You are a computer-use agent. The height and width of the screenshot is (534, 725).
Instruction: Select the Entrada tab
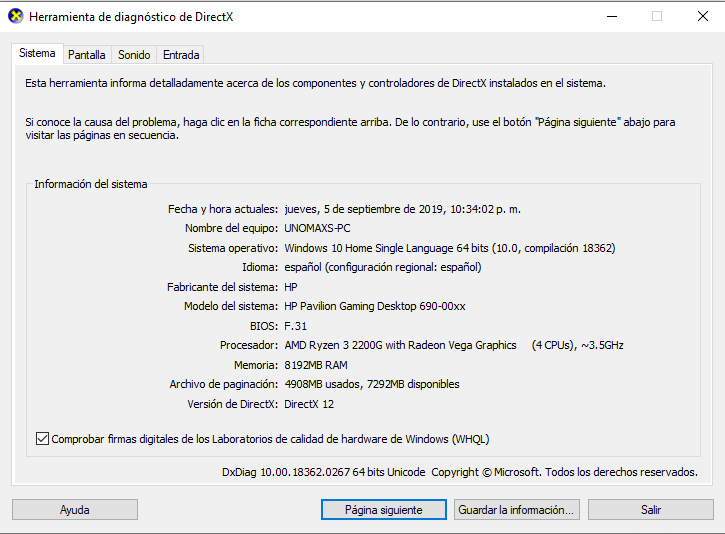pyautogui.click(x=181, y=55)
